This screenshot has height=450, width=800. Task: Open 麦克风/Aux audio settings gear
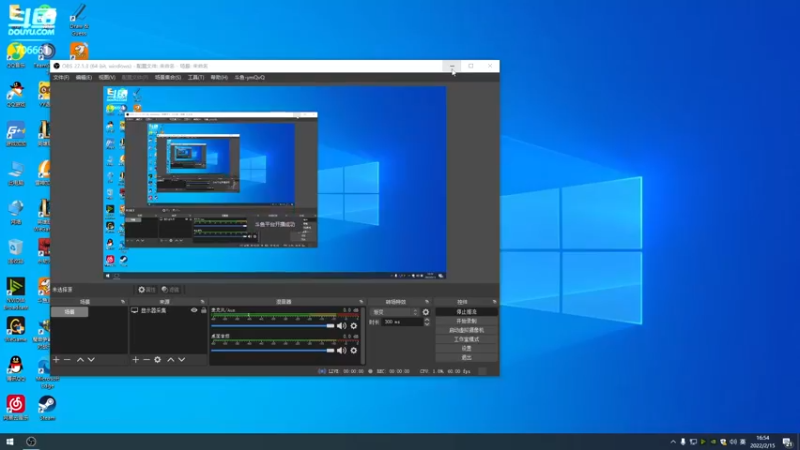click(354, 326)
